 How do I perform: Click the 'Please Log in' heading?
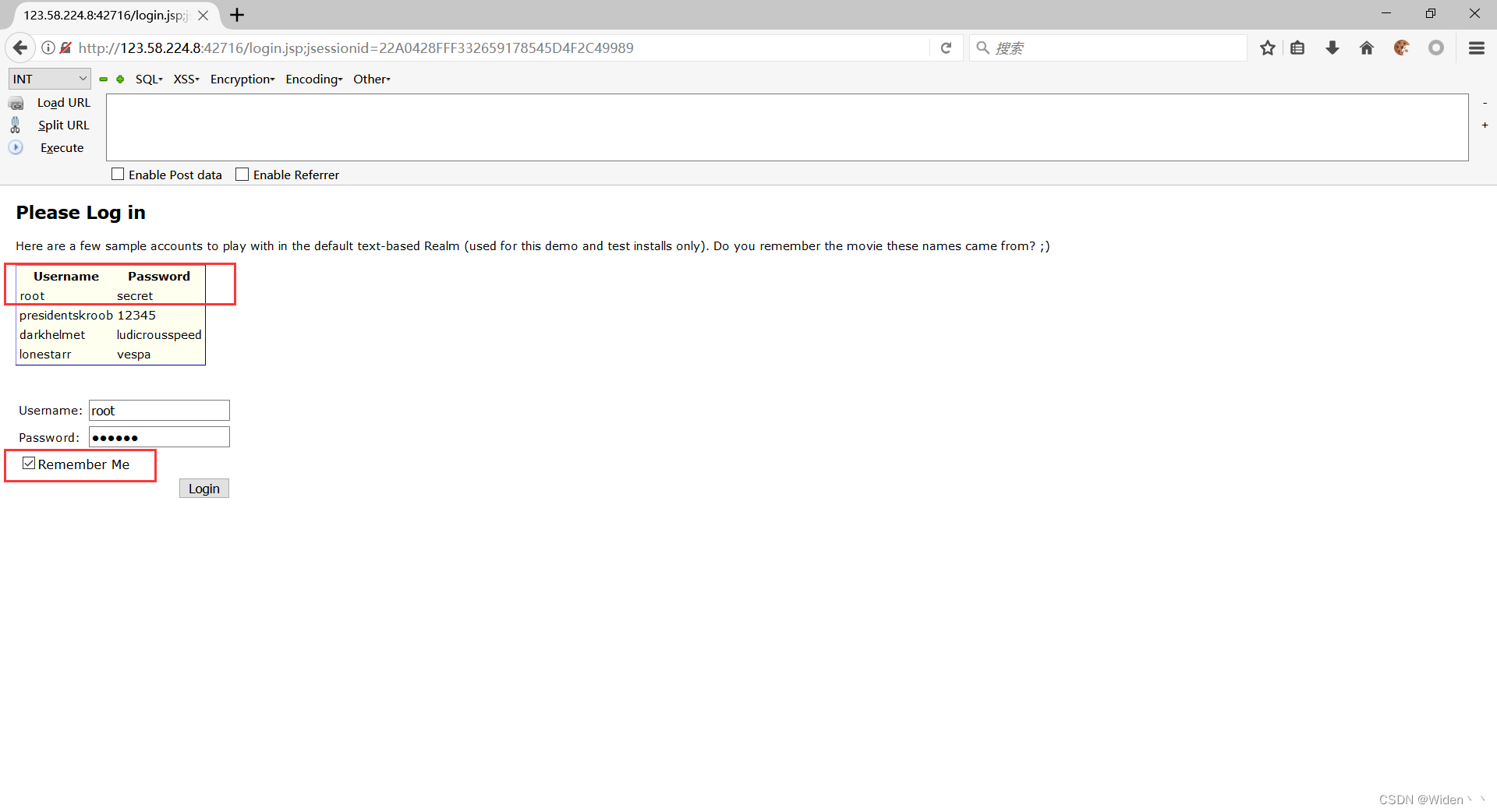[x=81, y=213]
